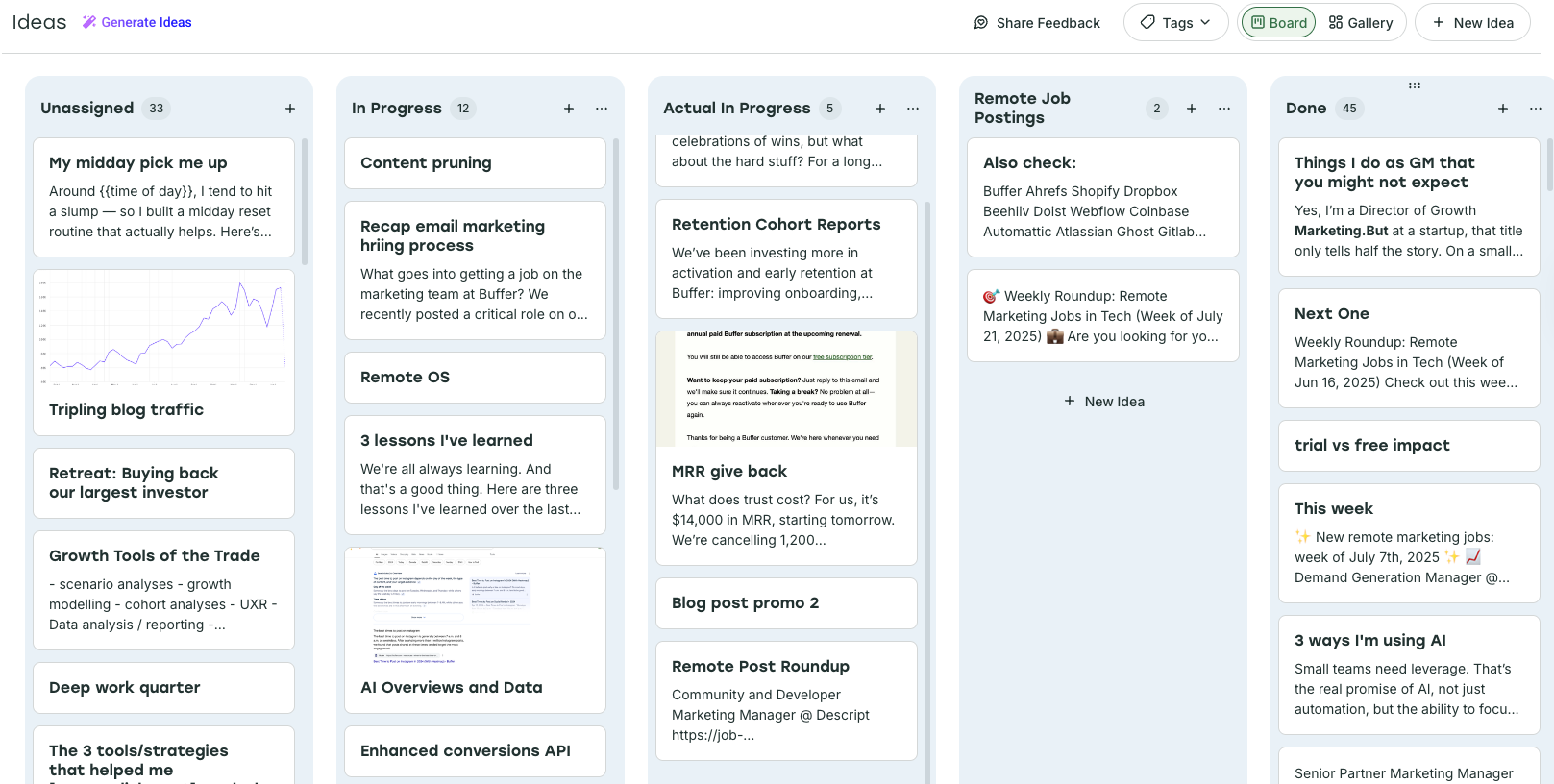Click plus icon in Remote Job Postings column
The height and width of the screenshot is (784, 1554).
pyautogui.click(x=1192, y=109)
